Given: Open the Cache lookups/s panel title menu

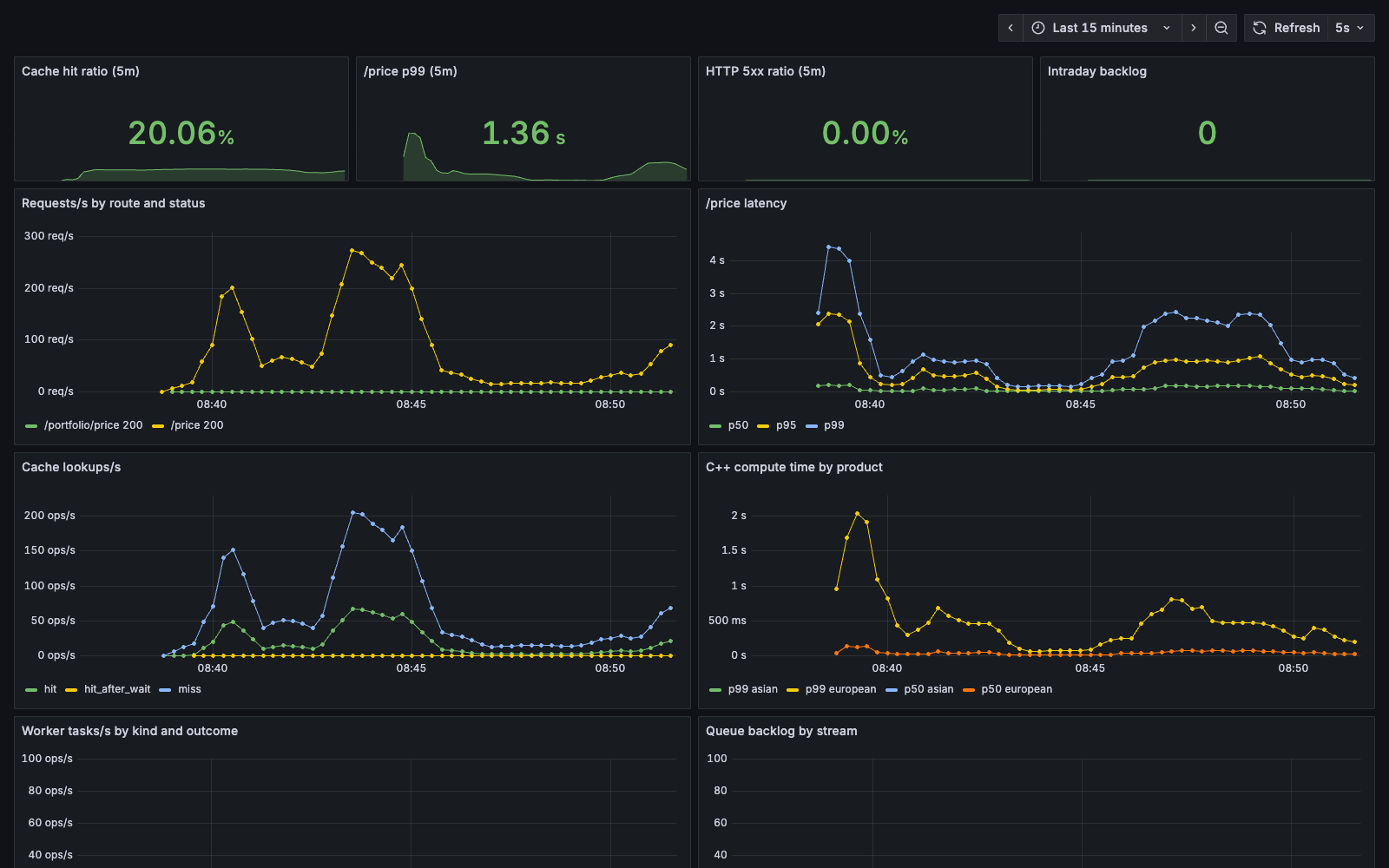Looking at the screenshot, I should tap(71, 467).
